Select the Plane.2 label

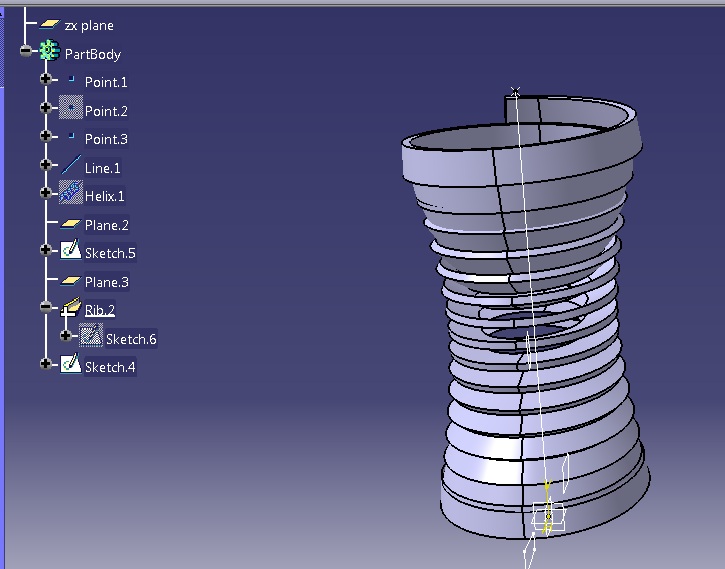[106, 225]
